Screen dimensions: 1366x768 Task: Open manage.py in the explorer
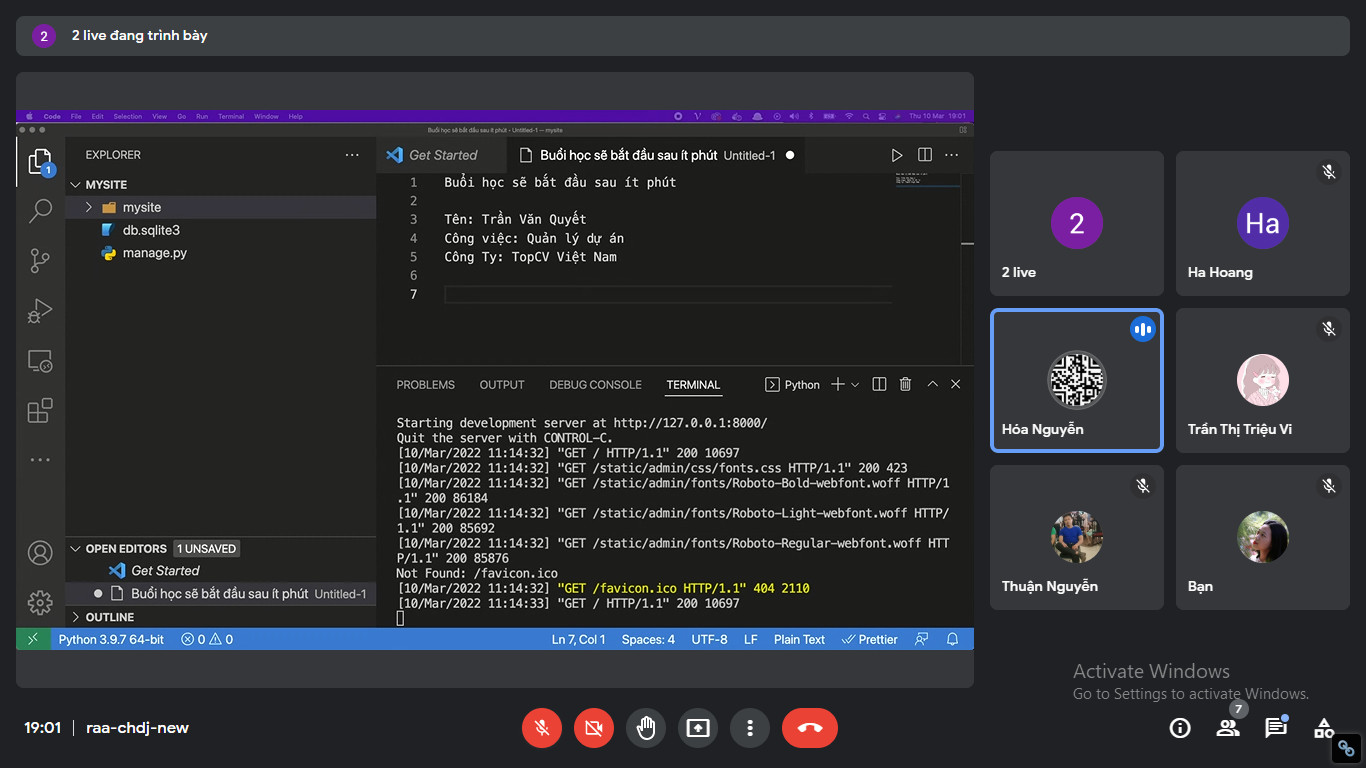click(x=154, y=253)
